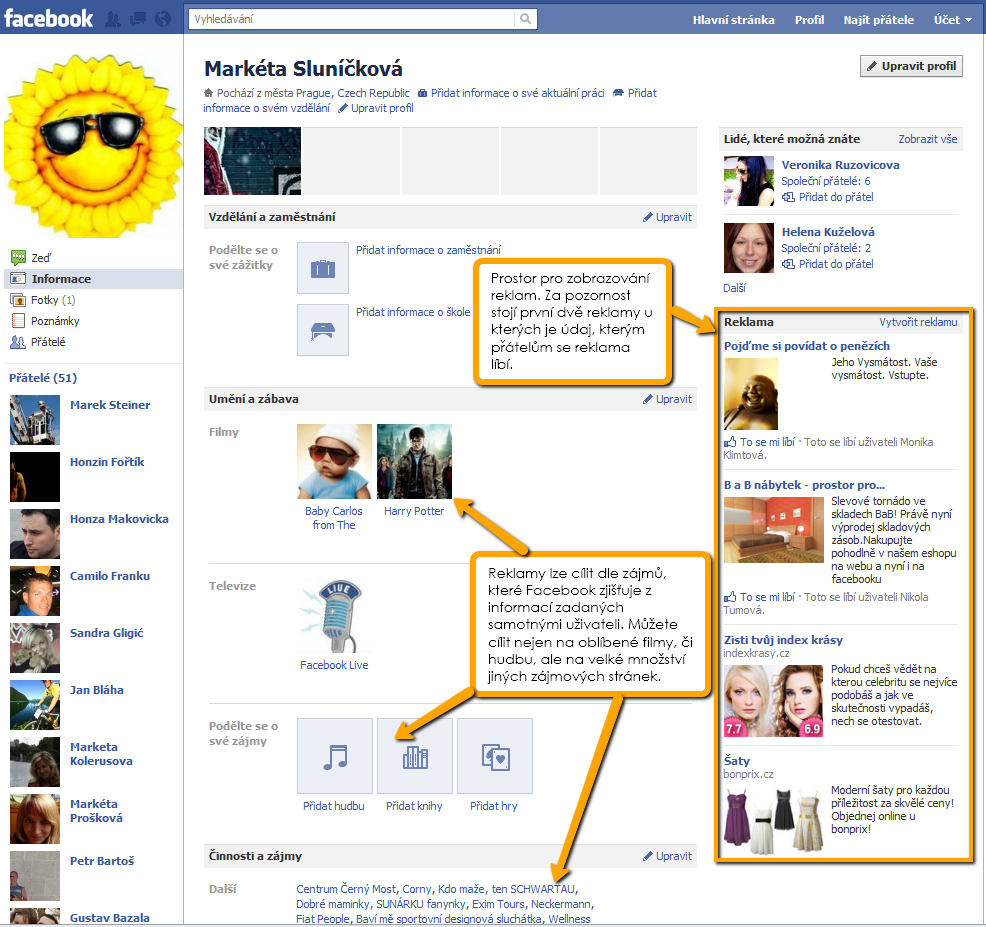986x927 pixels.
Task: Click the Facebook Live caption link
Action: (334, 665)
